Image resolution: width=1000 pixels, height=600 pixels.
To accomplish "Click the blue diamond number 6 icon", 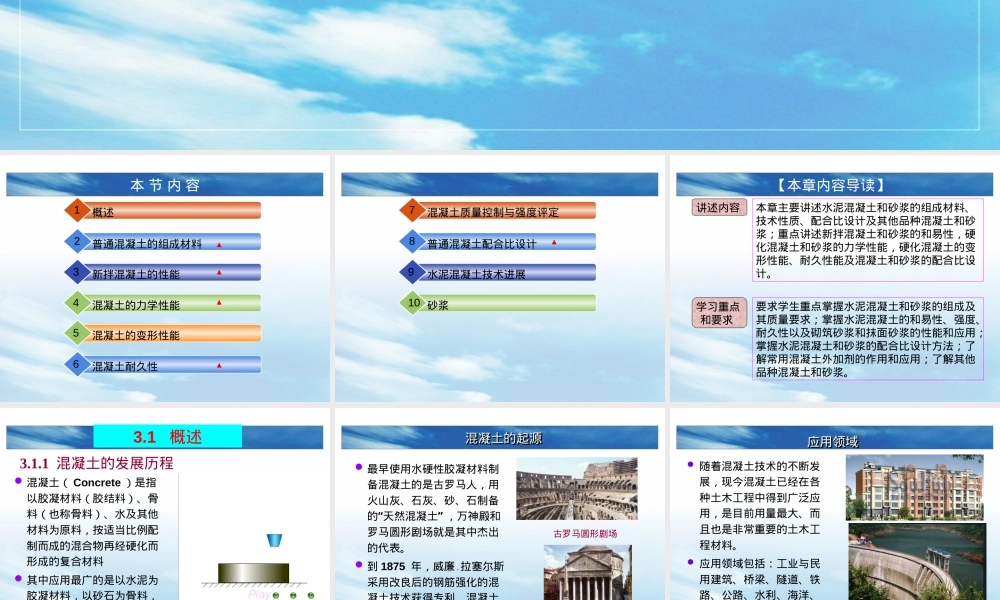I will (x=77, y=364).
